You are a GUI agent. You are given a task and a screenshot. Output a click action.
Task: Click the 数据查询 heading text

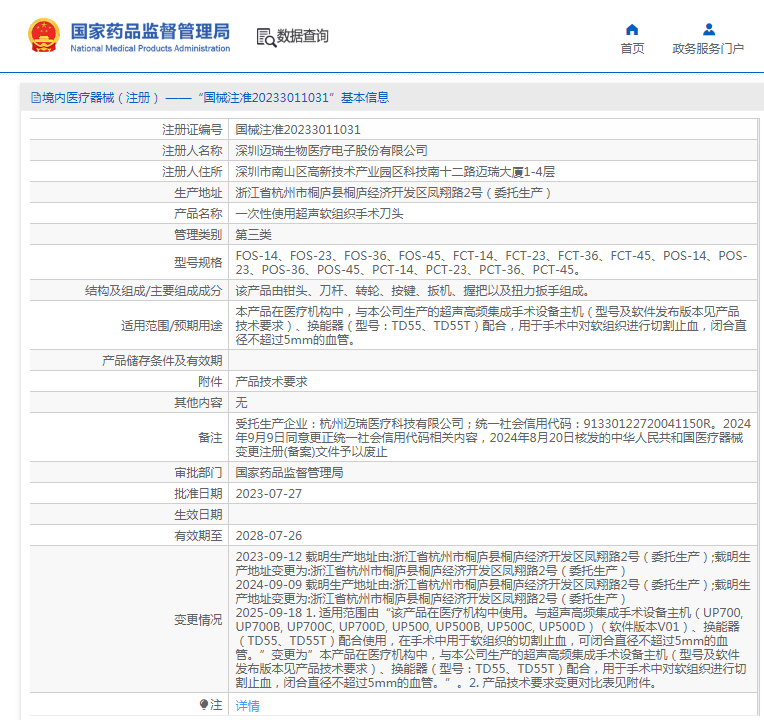303,37
